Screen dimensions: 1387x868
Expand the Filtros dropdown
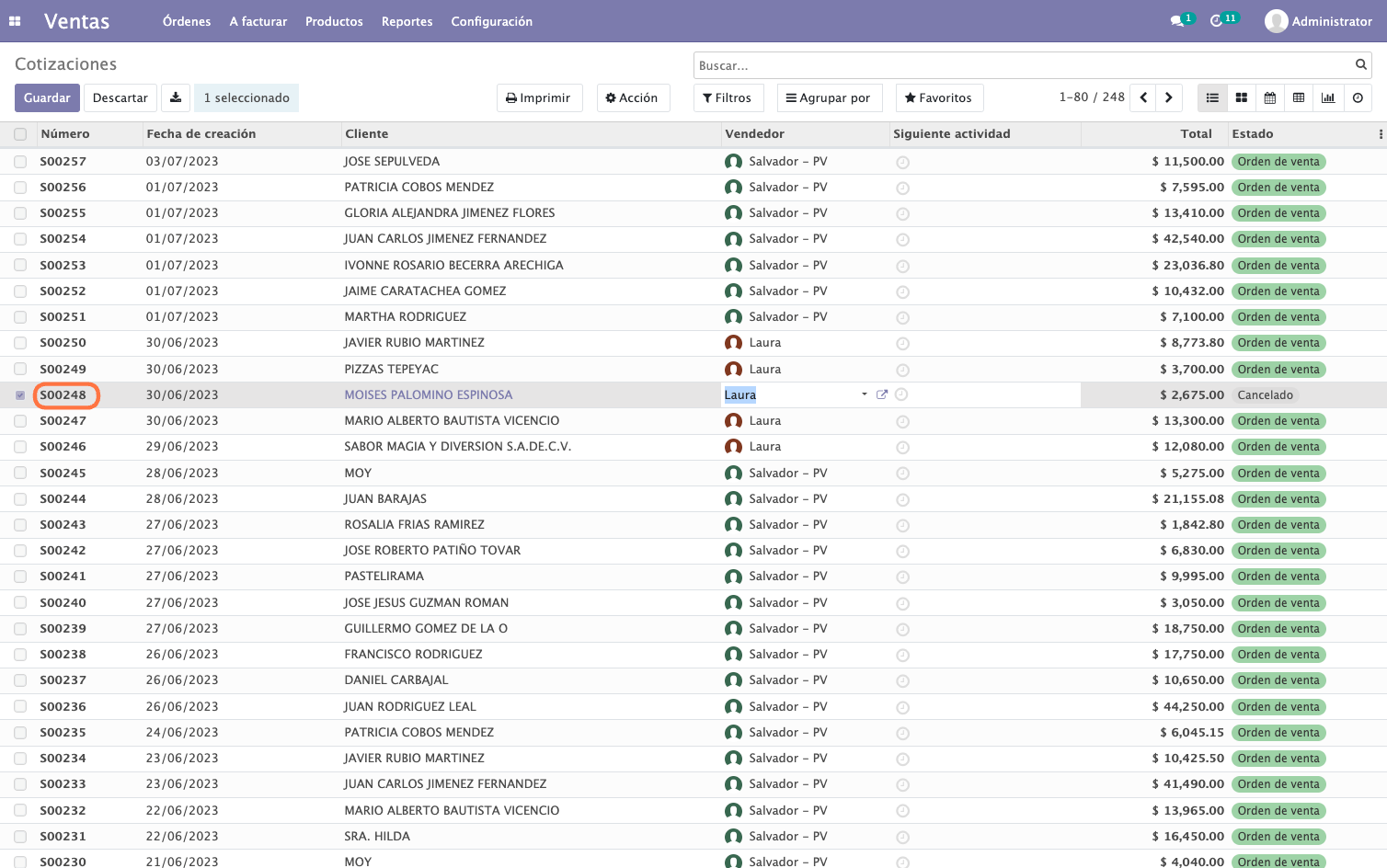click(x=728, y=97)
